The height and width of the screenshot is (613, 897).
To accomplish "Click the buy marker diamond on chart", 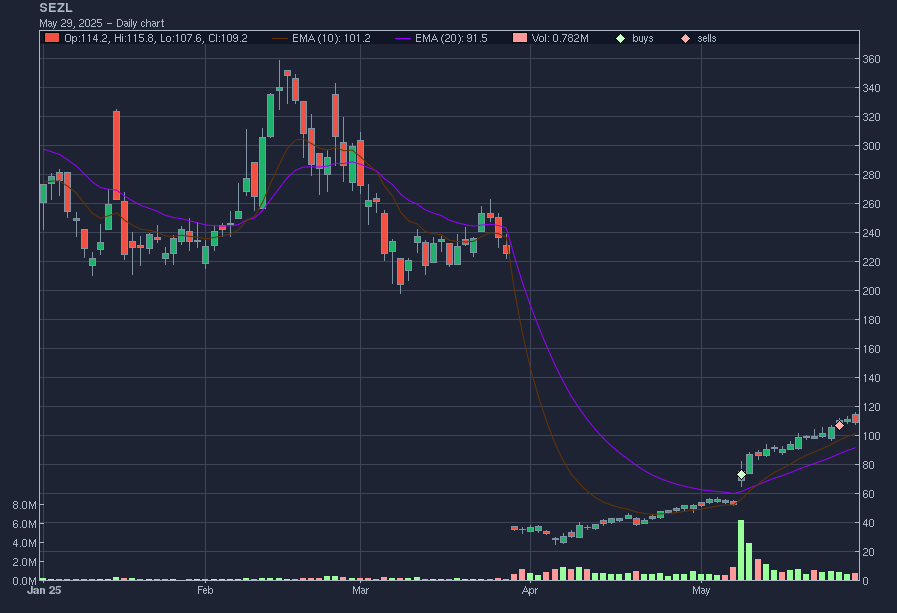I will pyautogui.click(x=741, y=475).
